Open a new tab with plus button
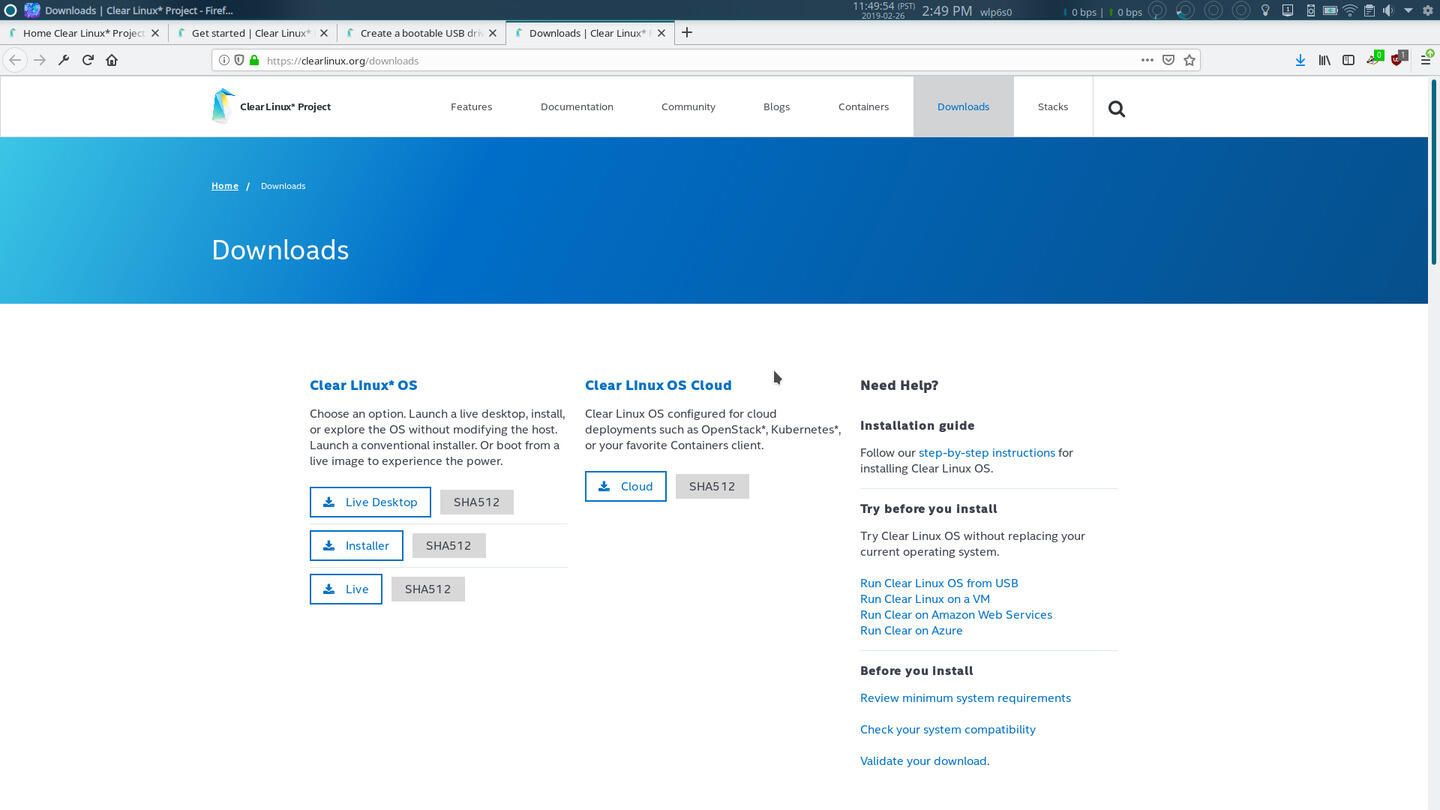The height and width of the screenshot is (810, 1440). click(x=687, y=32)
